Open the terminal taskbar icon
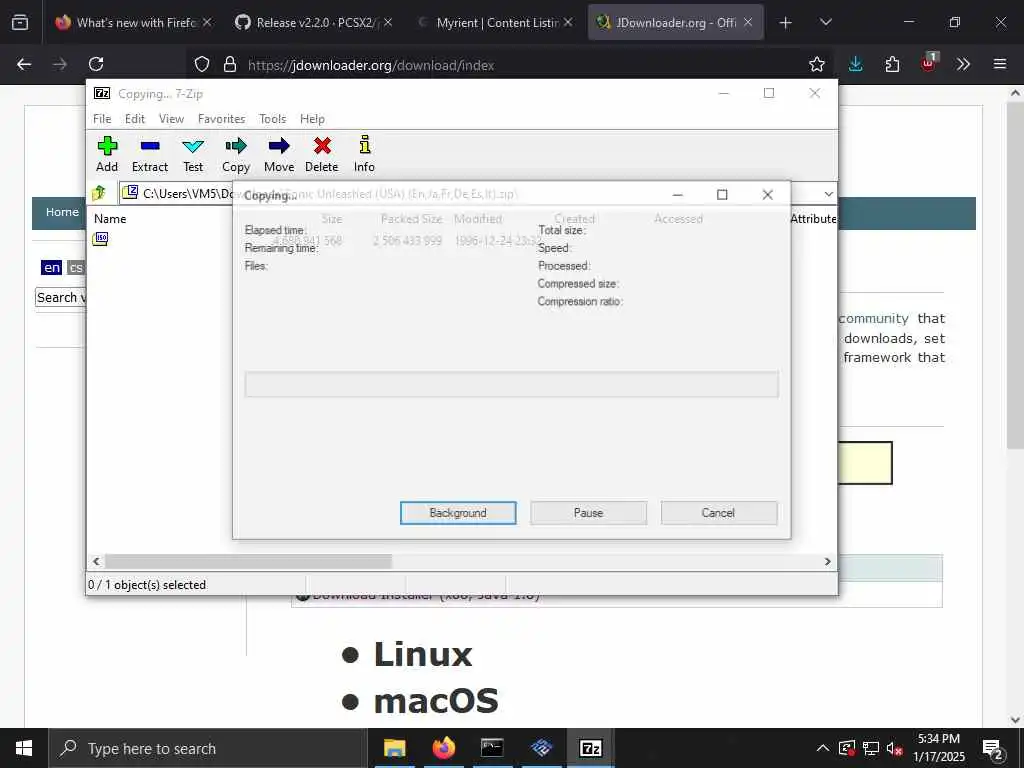The height and width of the screenshot is (768, 1024). pos(492,748)
